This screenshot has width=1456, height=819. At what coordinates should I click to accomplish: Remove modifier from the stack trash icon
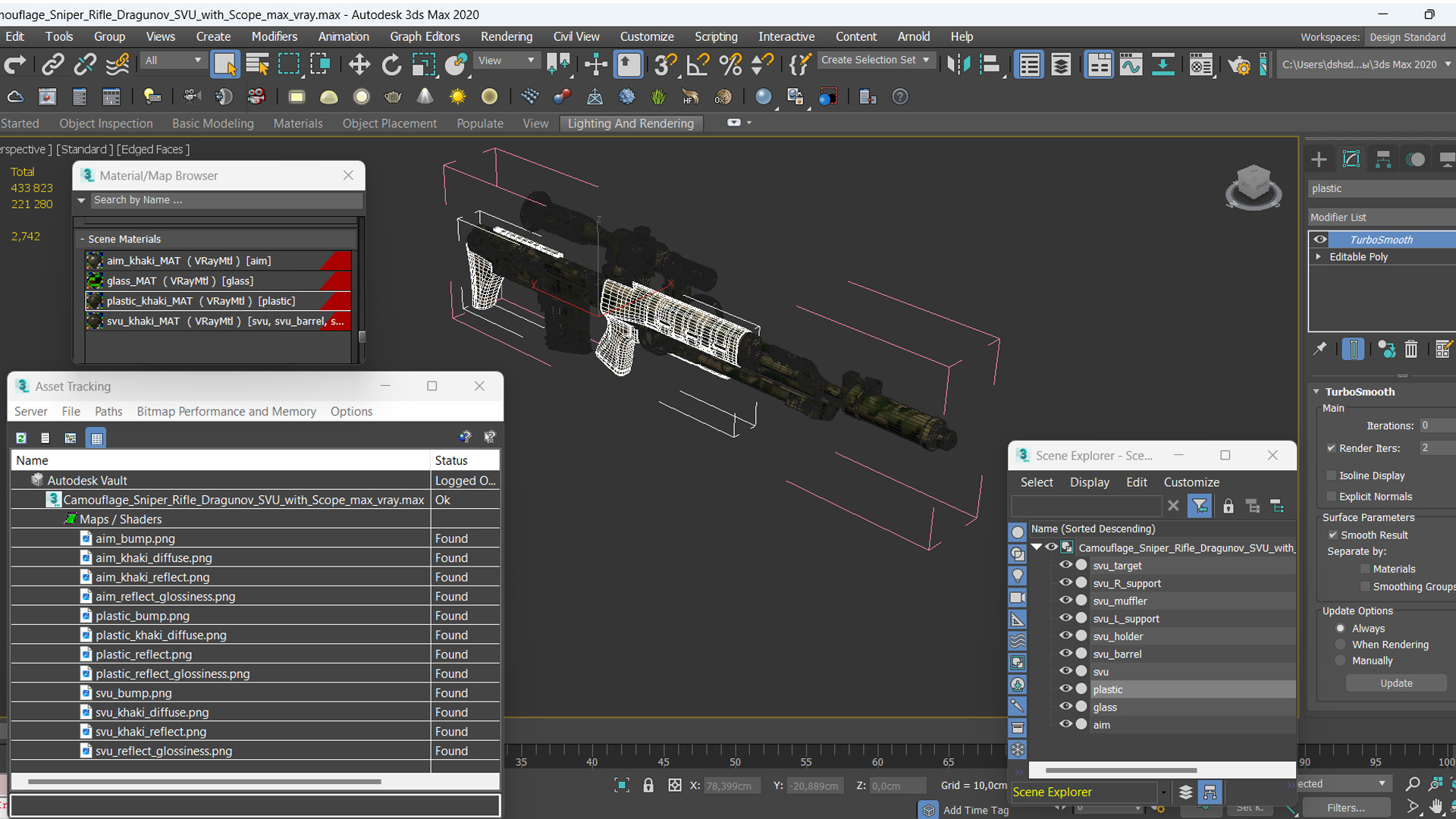1410,349
